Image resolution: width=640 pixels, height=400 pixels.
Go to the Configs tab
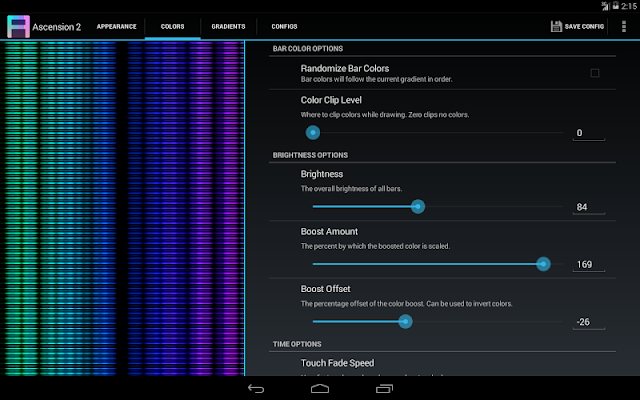point(284,27)
